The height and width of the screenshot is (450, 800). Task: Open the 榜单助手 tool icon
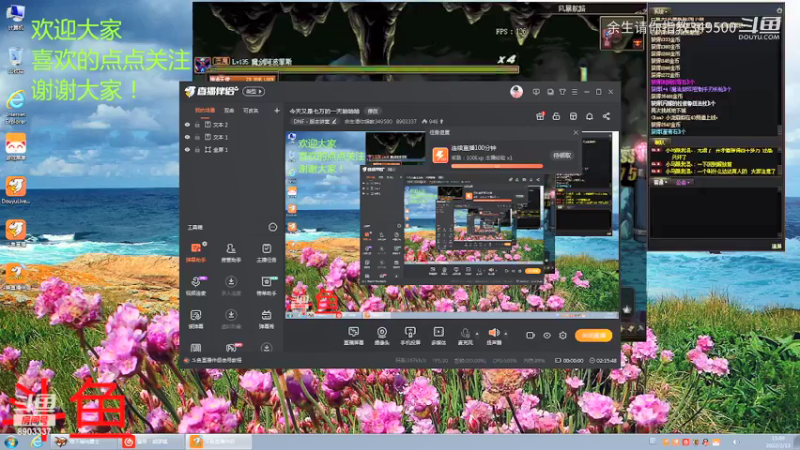coord(266,286)
